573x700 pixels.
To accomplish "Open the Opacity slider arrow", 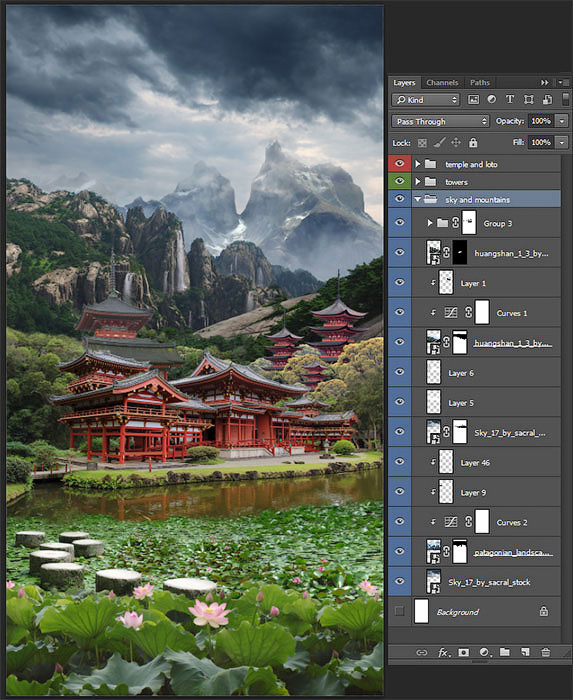I will point(562,121).
